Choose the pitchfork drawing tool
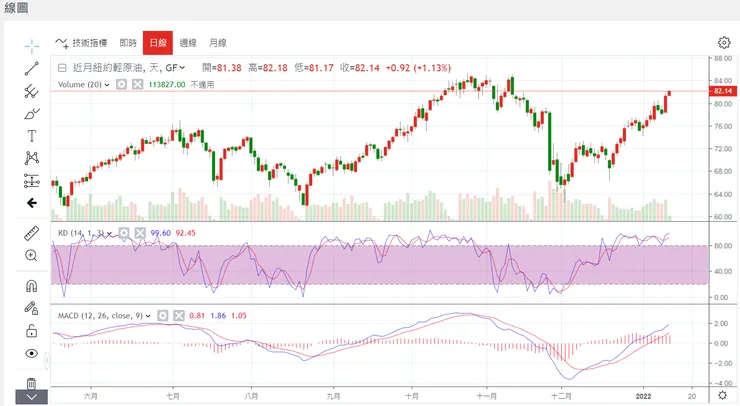Viewport: 740px width, 406px height. tap(31, 91)
